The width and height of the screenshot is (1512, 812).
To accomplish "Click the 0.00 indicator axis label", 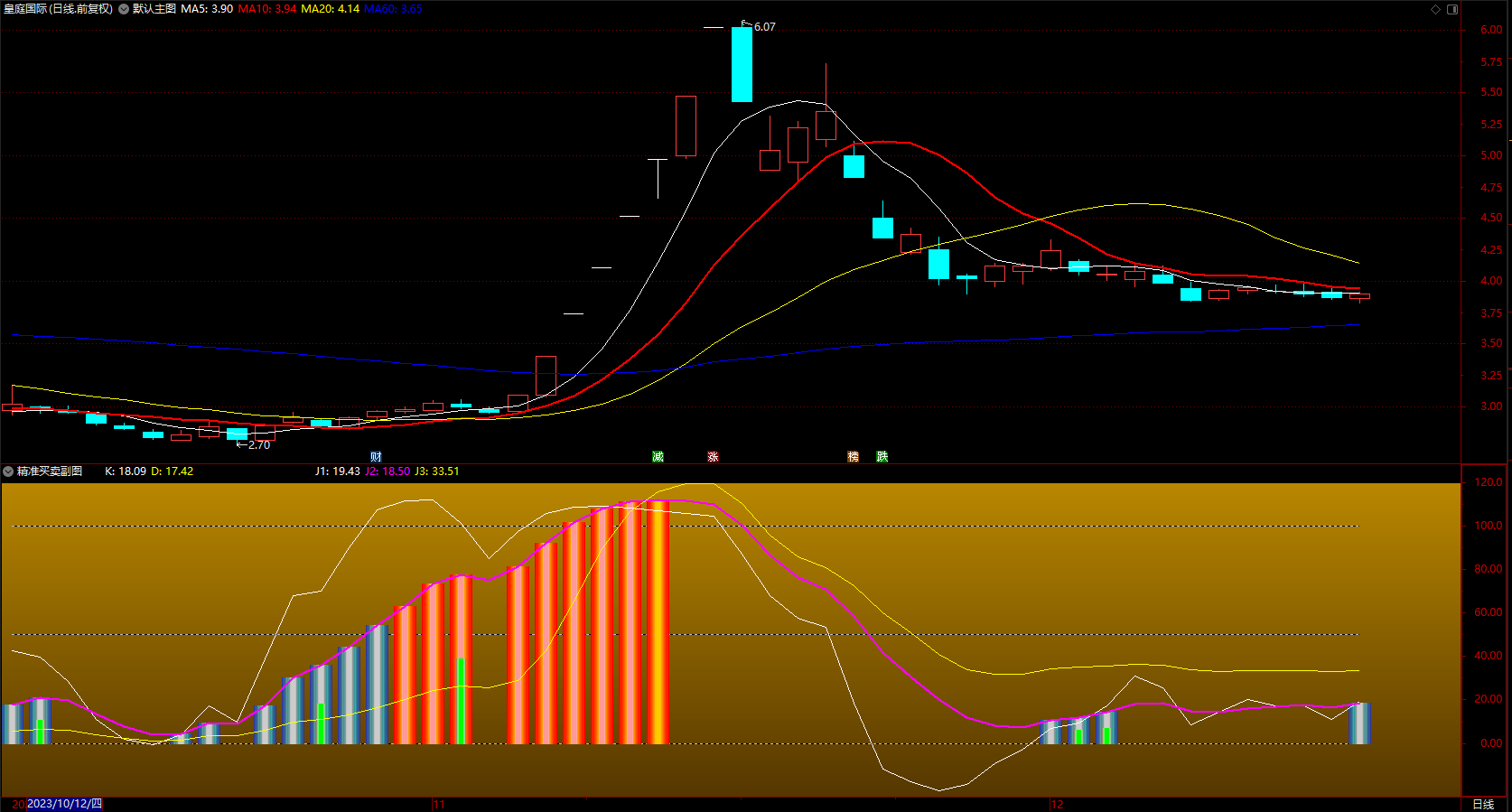I will click(x=1491, y=743).
